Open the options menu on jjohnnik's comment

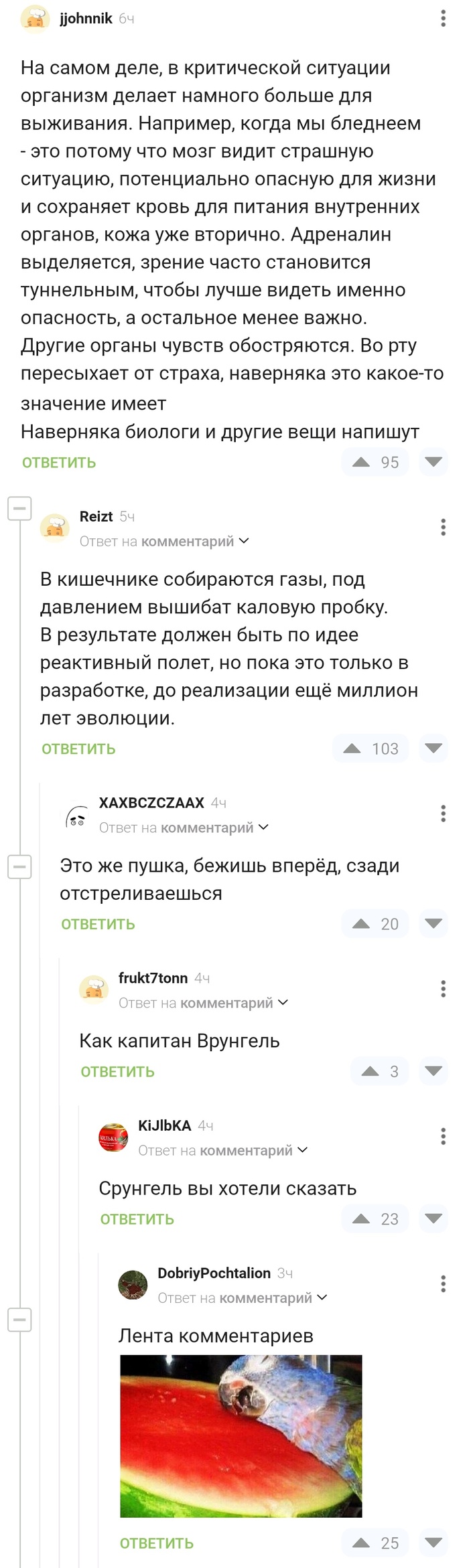point(442,18)
